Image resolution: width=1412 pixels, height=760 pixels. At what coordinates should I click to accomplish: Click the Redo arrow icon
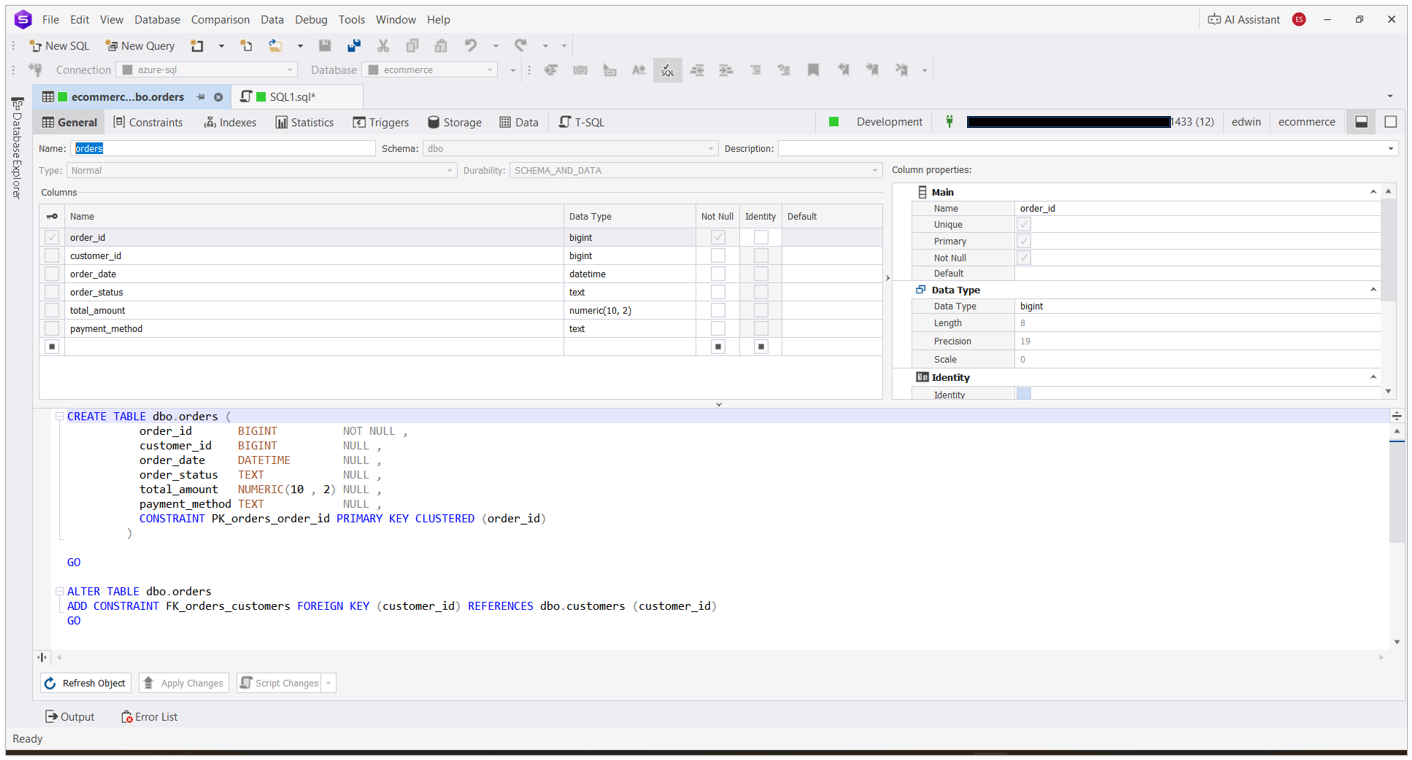(x=521, y=46)
